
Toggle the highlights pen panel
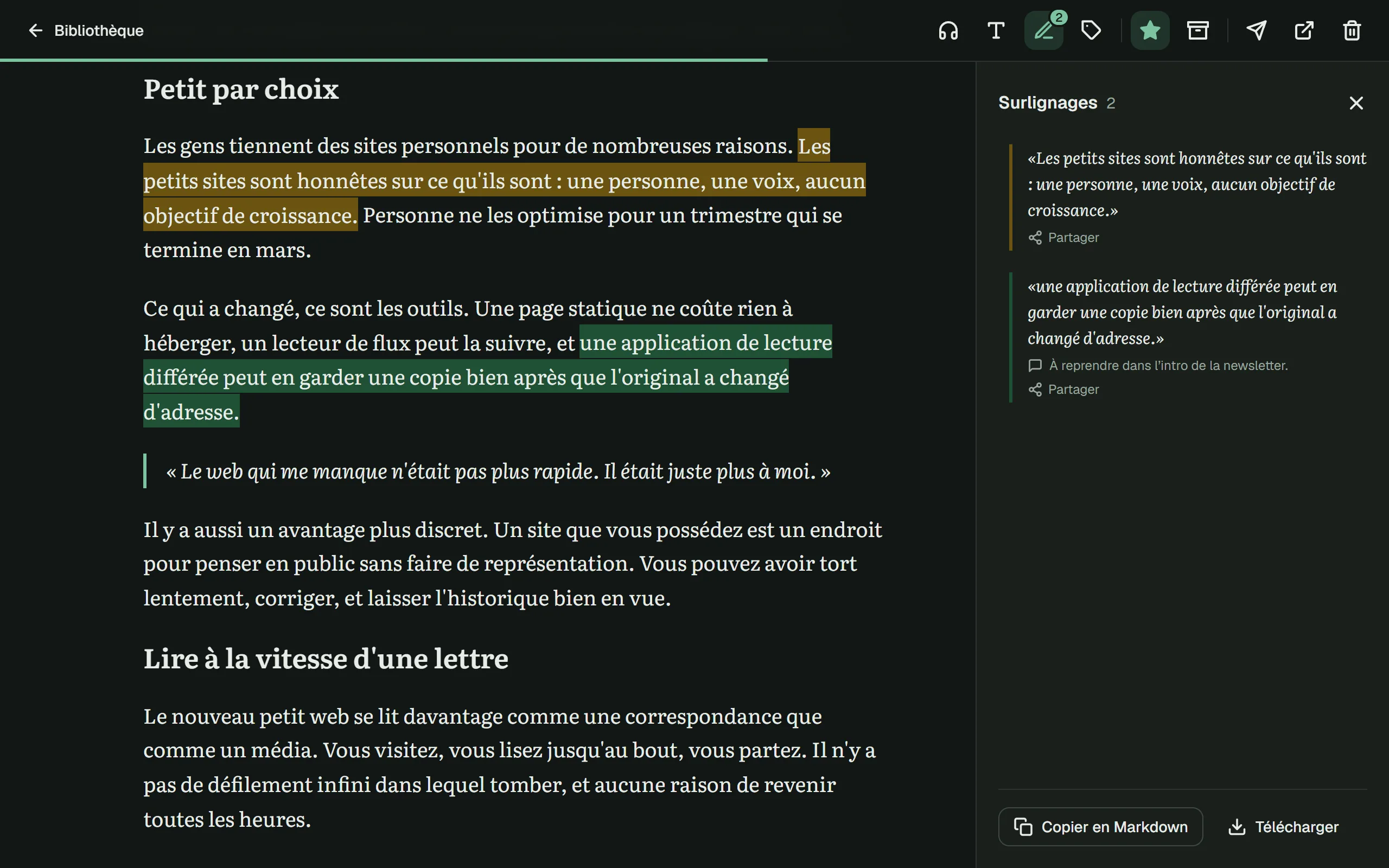[1044, 30]
